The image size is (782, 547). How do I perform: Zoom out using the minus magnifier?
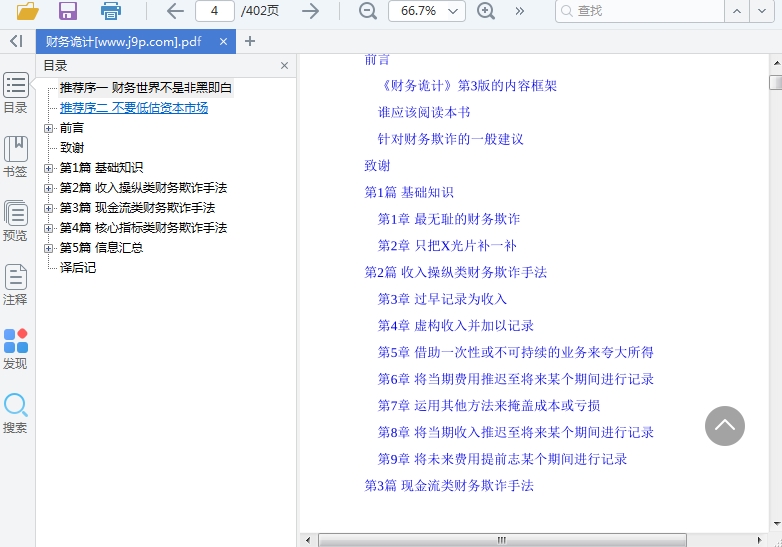(x=368, y=11)
